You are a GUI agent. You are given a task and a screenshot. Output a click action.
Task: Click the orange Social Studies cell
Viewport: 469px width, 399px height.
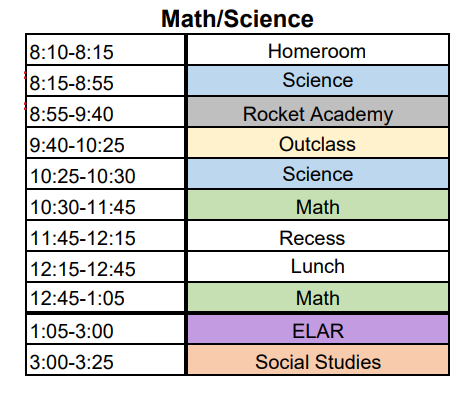click(318, 360)
